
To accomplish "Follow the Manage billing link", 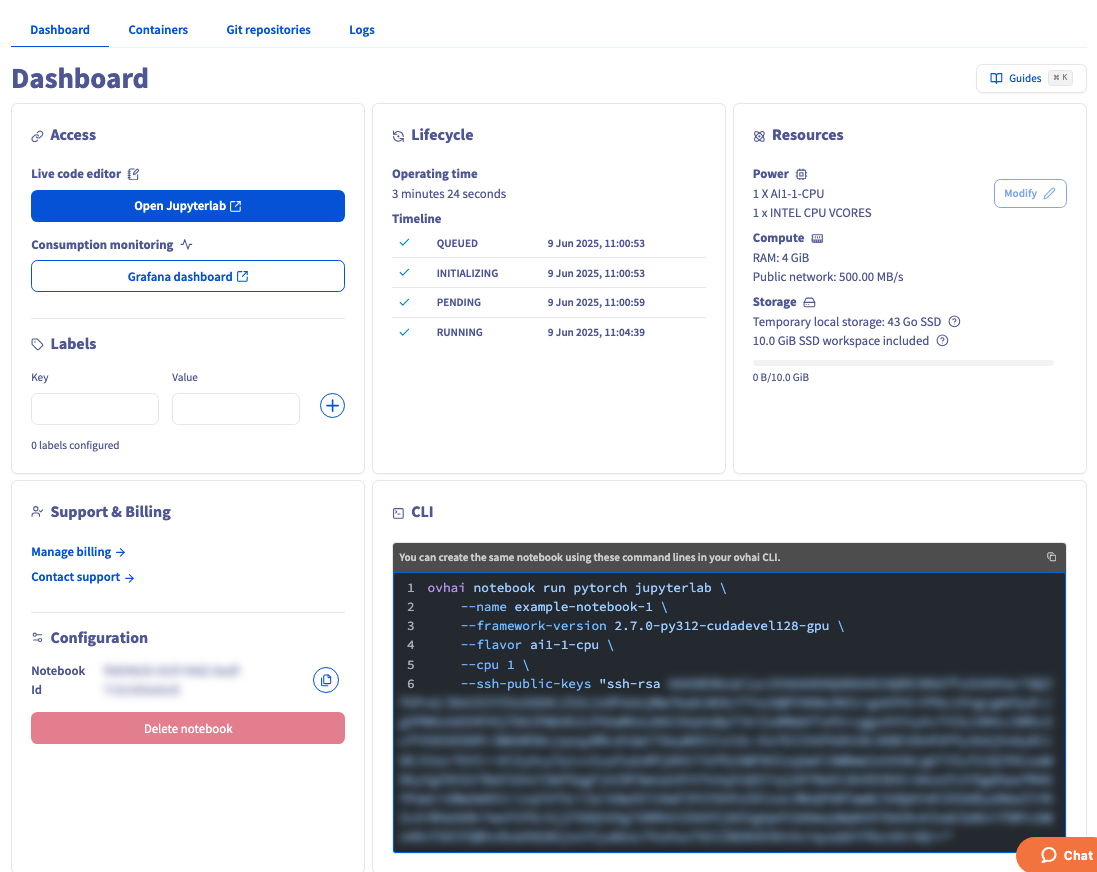I will coord(78,552).
